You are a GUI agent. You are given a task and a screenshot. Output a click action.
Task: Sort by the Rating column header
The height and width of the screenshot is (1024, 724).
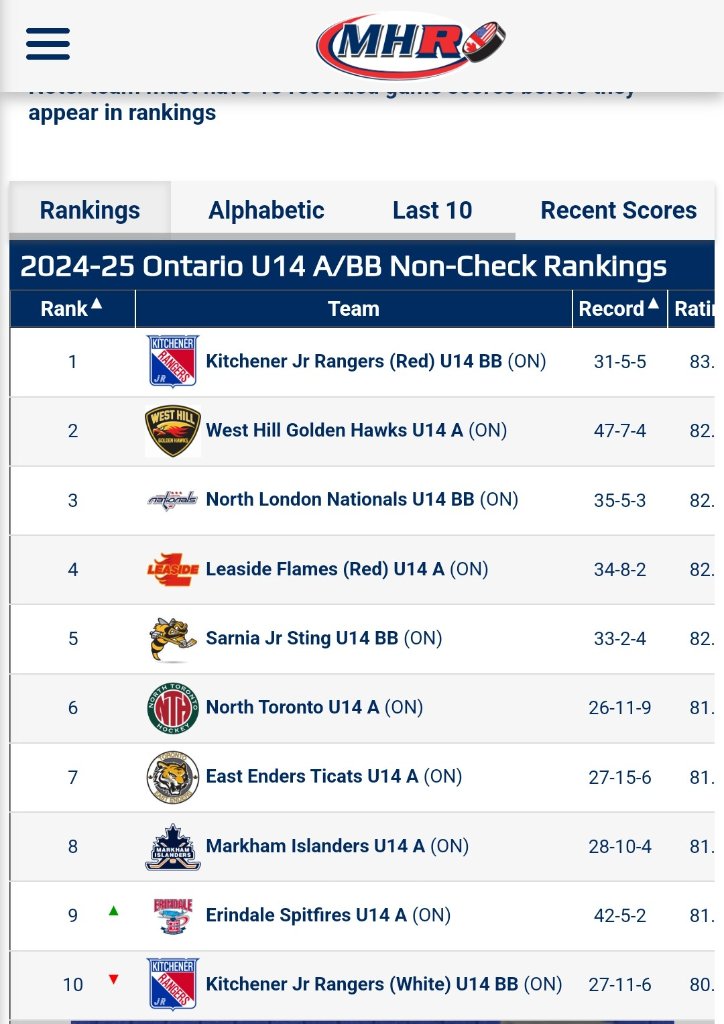(692, 308)
